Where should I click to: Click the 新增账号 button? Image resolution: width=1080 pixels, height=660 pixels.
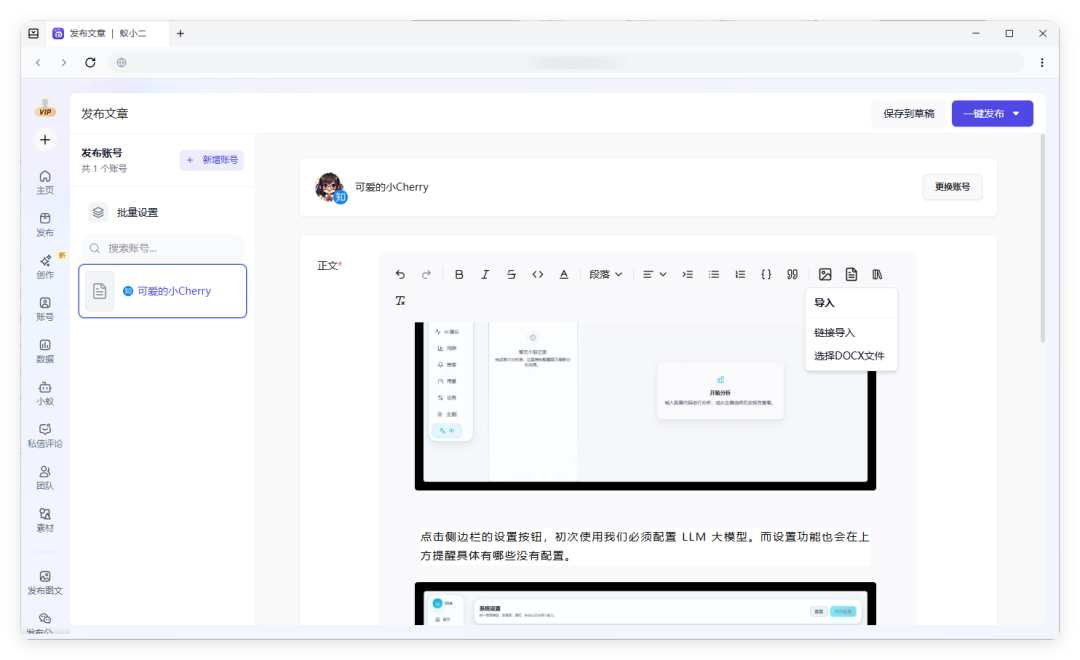(x=212, y=160)
